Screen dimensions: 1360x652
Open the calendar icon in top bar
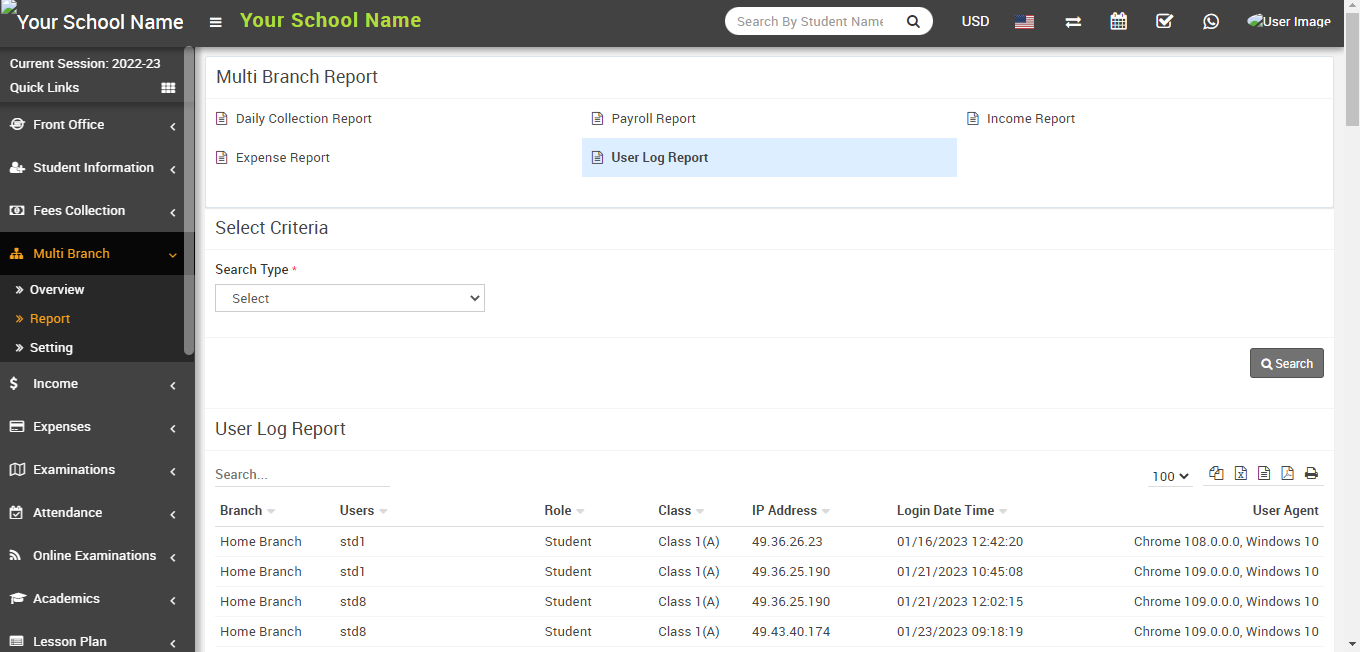[x=1118, y=21]
